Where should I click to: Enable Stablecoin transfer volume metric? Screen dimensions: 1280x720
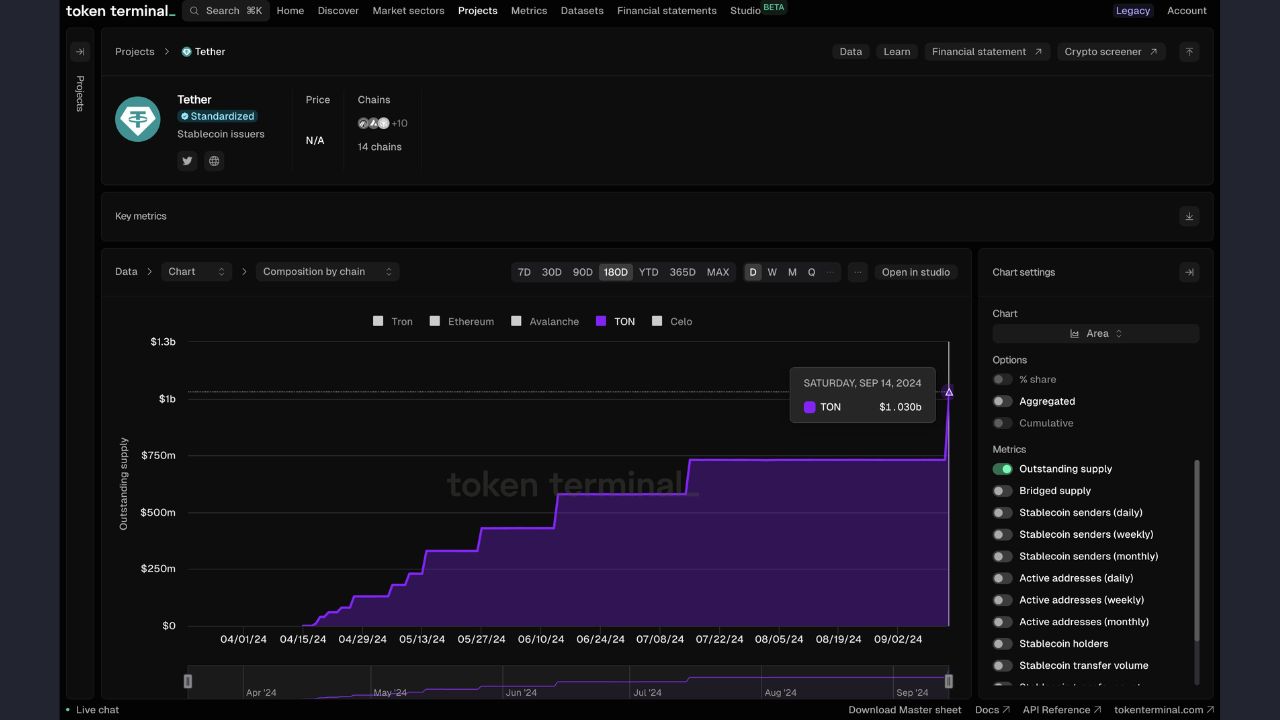[1002, 666]
